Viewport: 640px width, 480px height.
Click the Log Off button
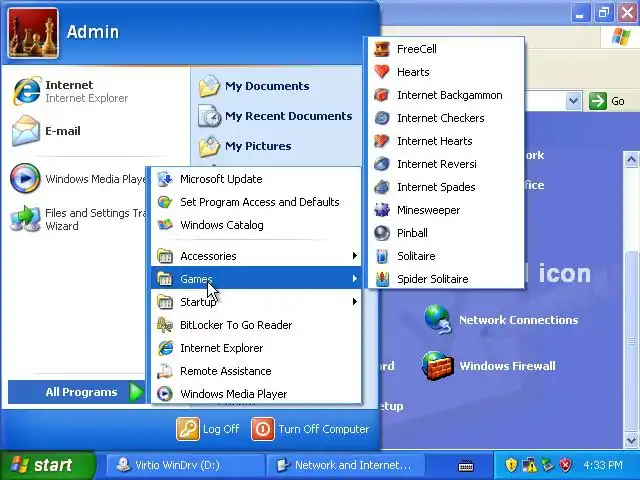click(208, 429)
